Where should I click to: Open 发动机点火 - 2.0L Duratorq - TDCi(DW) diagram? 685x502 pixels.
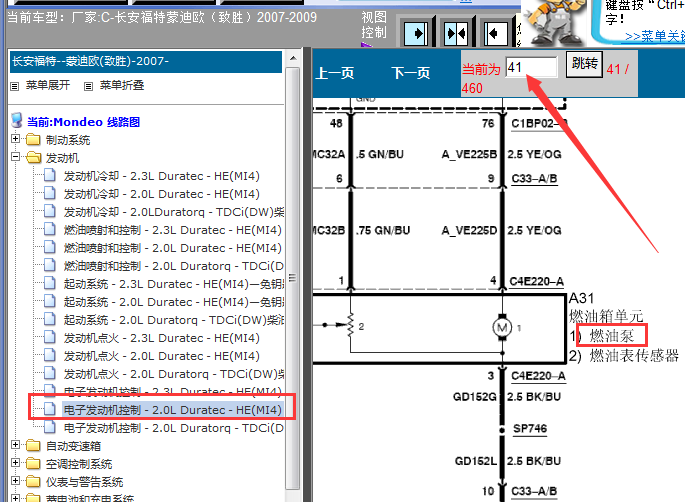click(x=174, y=374)
